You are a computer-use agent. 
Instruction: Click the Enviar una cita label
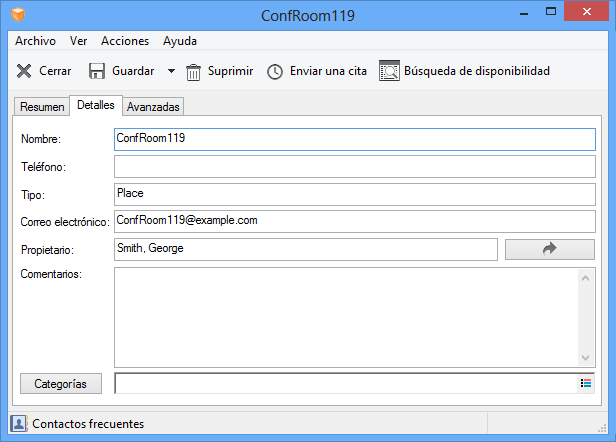point(328,71)
